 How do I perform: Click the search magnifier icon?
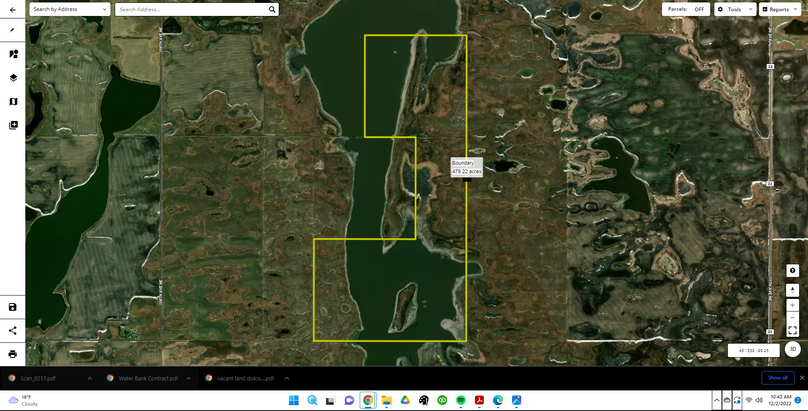pyautogui.click(x=272, y=9)
